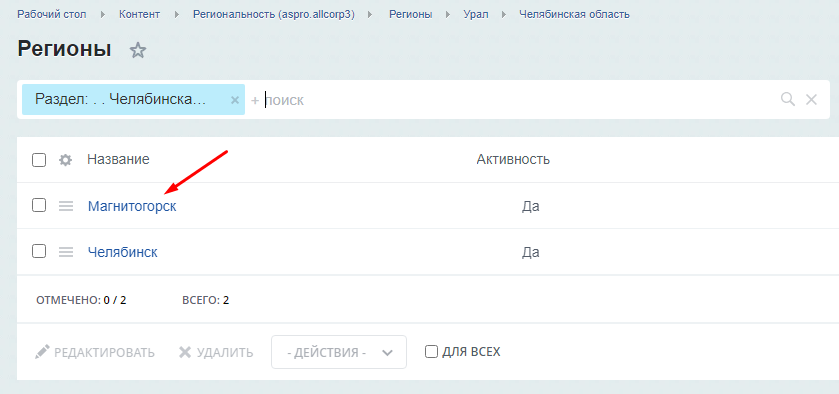The image size is (839, 394).
Task: Open the Челябинск region link
Action: [123, 252]
